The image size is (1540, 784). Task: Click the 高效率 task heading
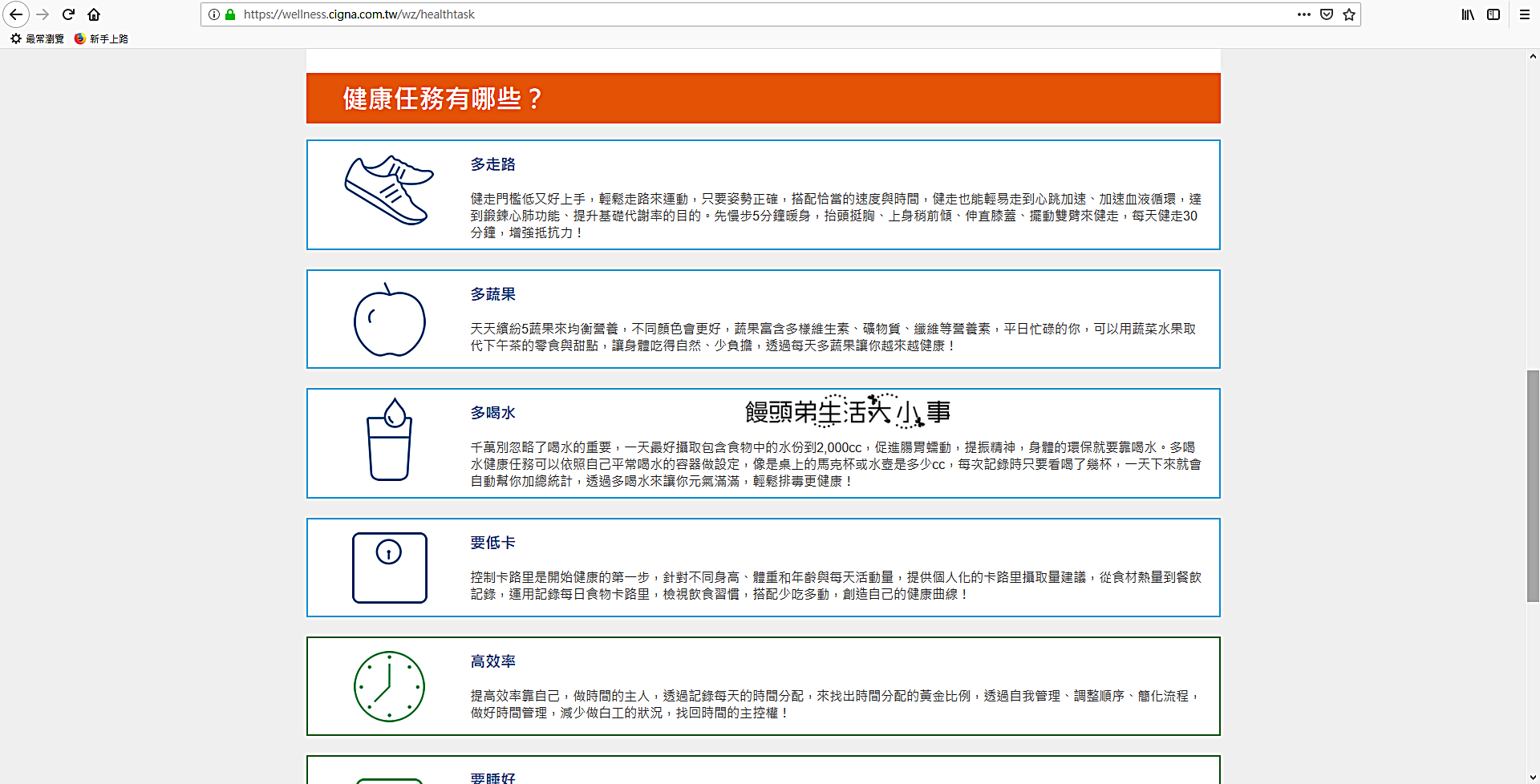(493, 661)
